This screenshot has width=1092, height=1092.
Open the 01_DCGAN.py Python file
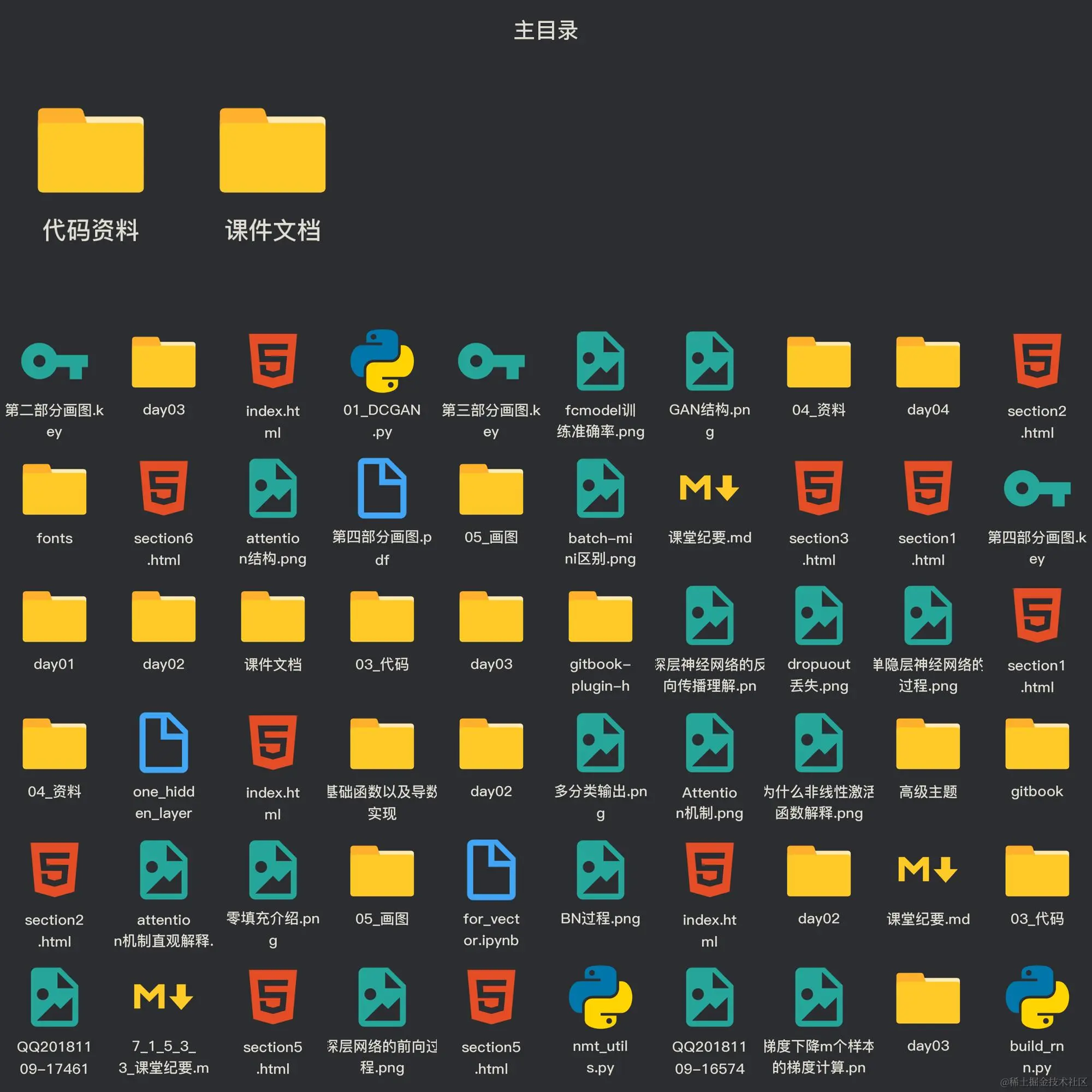click(x=382, y=362)
